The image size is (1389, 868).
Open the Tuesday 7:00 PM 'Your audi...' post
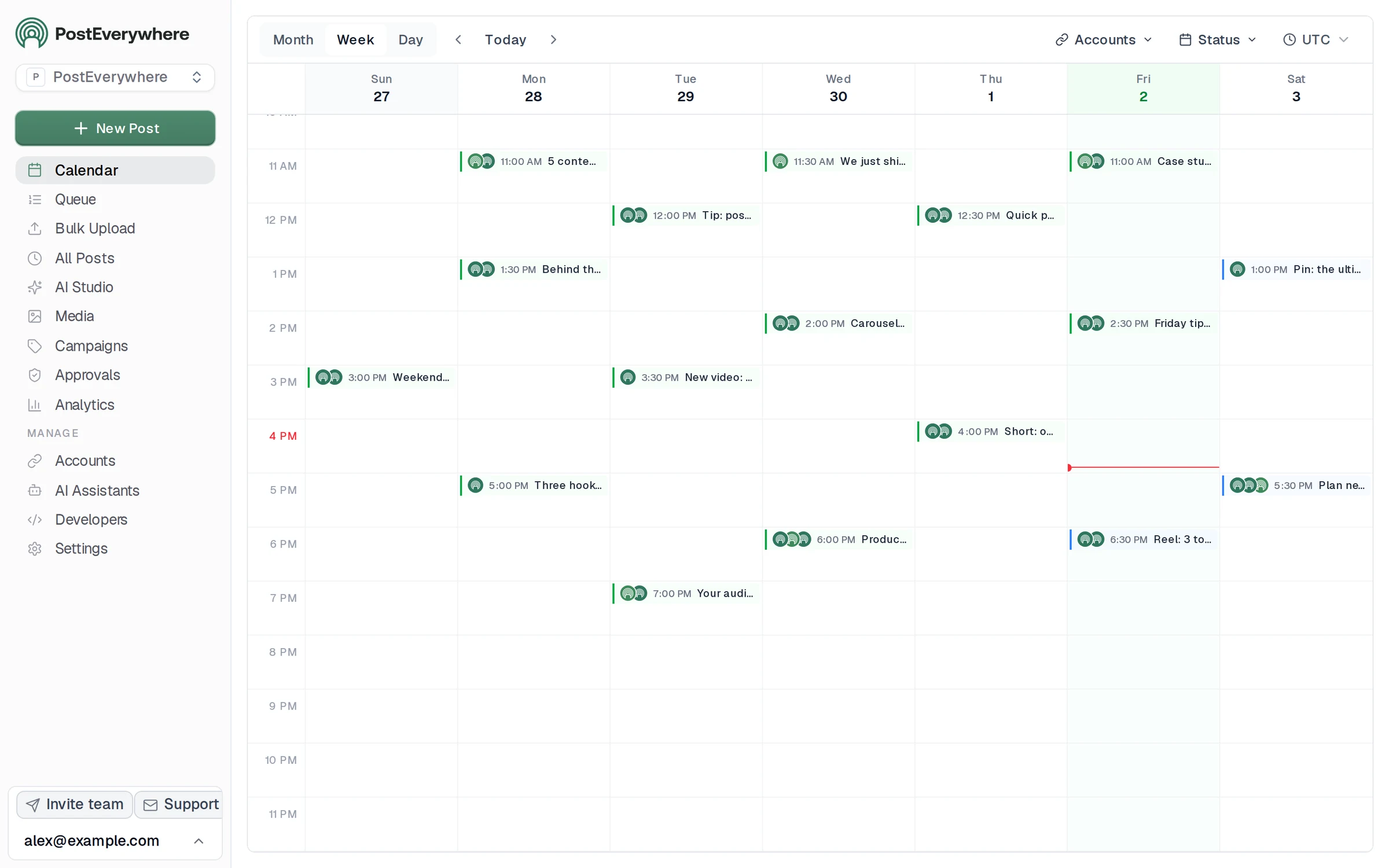pyautogui.click(x=685, y=593)
